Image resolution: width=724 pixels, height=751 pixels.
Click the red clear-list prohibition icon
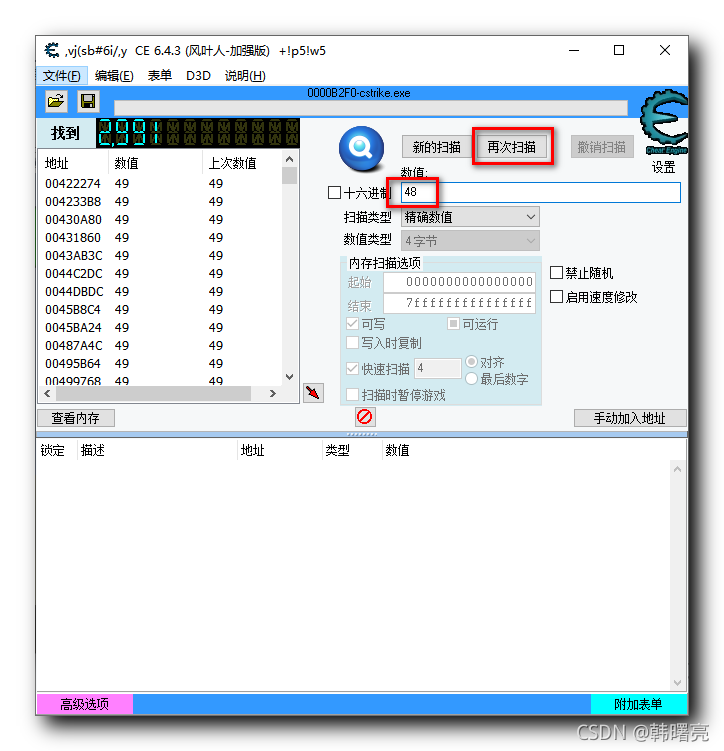pos(365,416)
